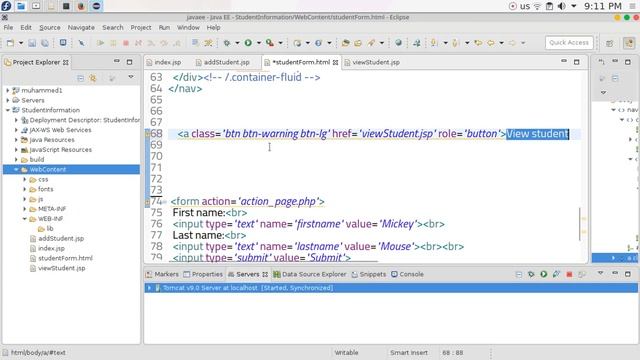This screenshot has height=360, width=640.
Task: Switch to the Console view tab
Action: [407, 274]
